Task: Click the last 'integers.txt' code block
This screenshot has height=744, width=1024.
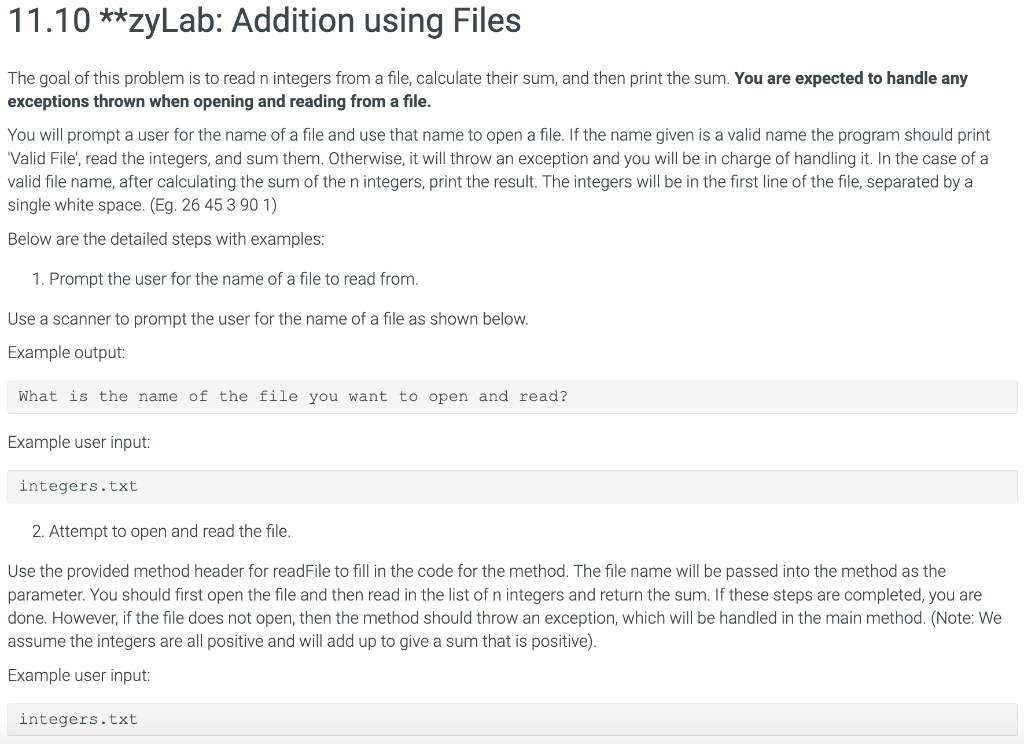Action: pyautogui.click(x=512, y=720)
